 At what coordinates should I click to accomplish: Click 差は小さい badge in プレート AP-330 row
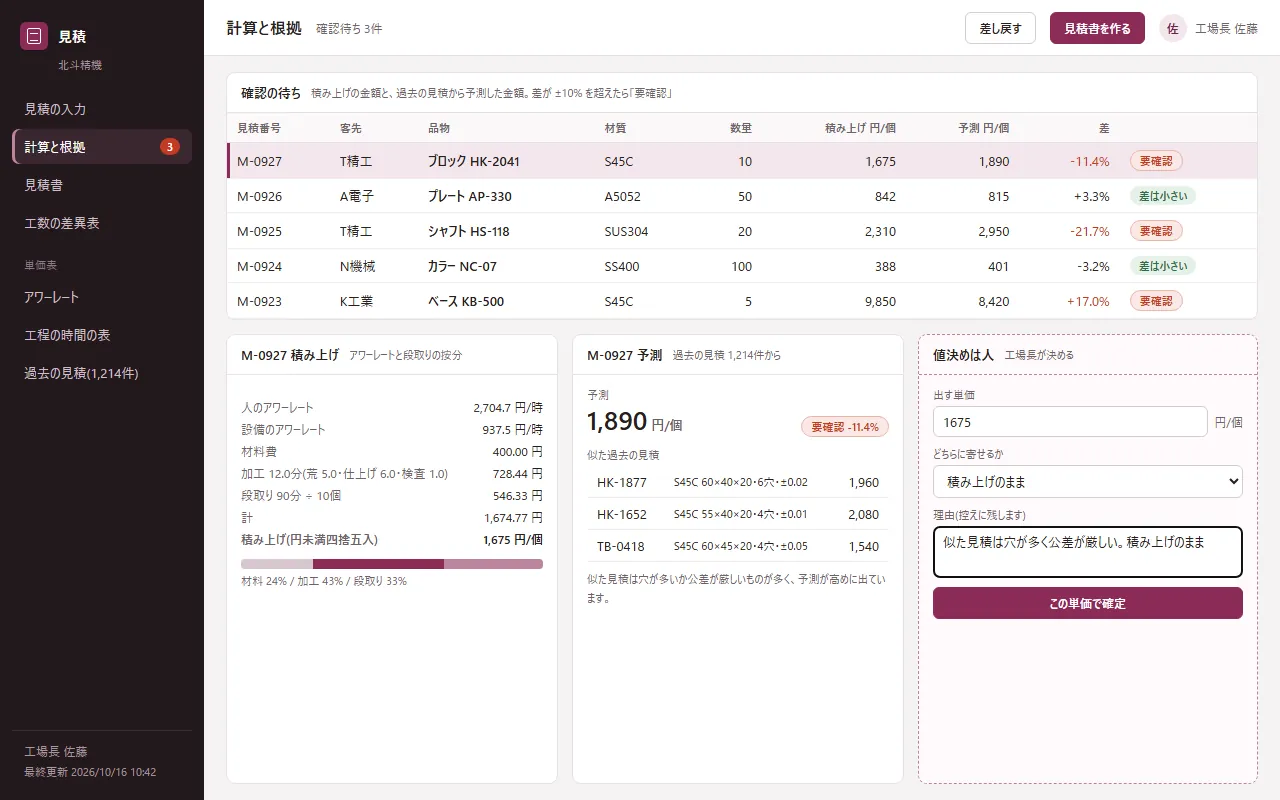[1163, 196]
